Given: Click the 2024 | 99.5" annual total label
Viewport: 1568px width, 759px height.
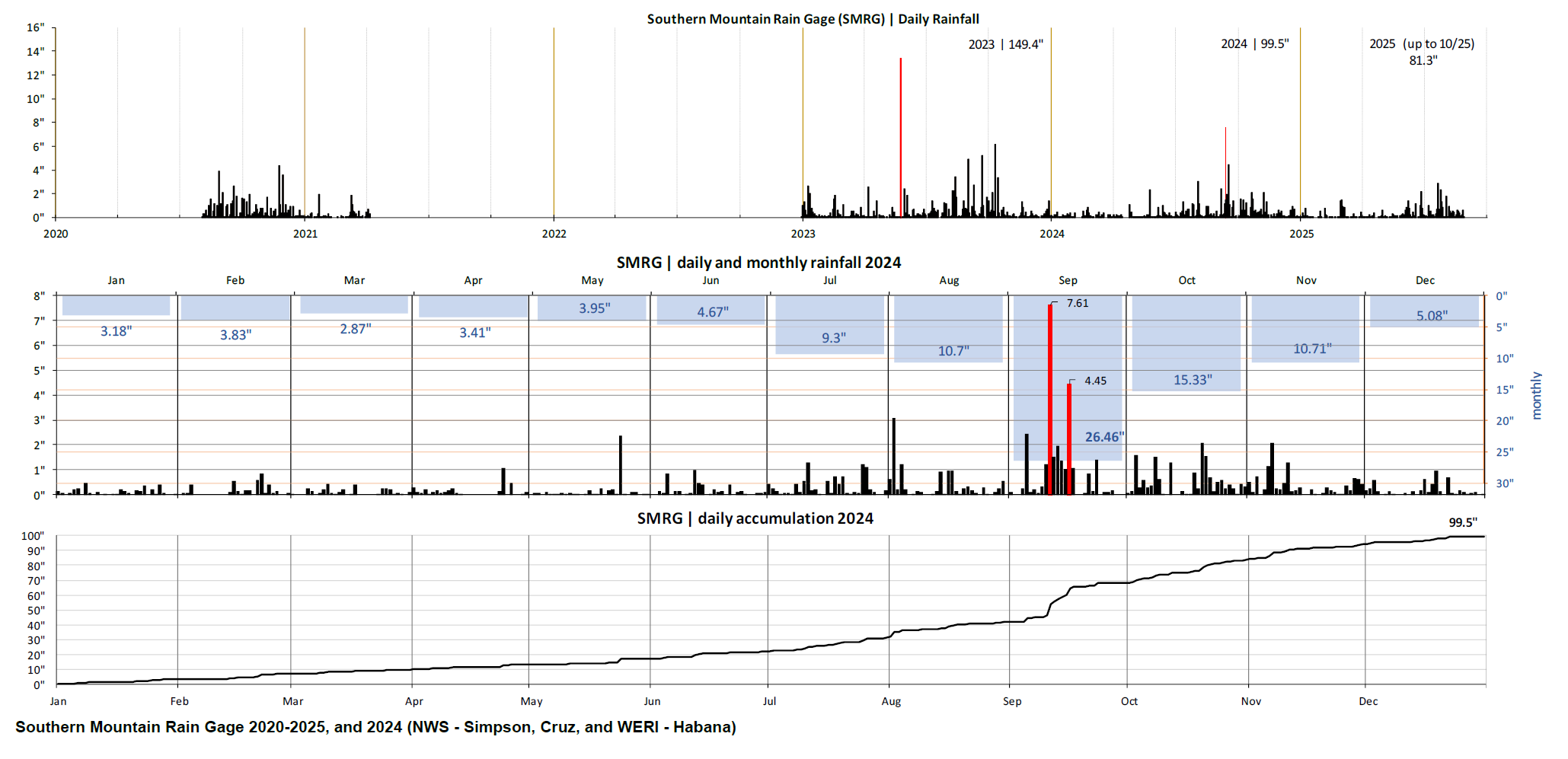Looking at the screenshot, I should click(1254, 44).
